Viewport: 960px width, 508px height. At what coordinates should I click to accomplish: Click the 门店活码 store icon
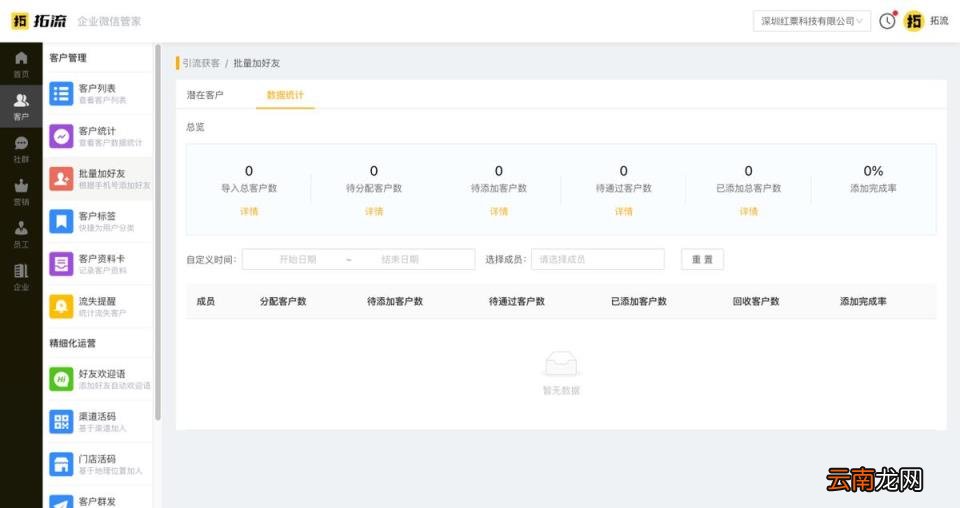pyautogui.click(x=61, y=464)
